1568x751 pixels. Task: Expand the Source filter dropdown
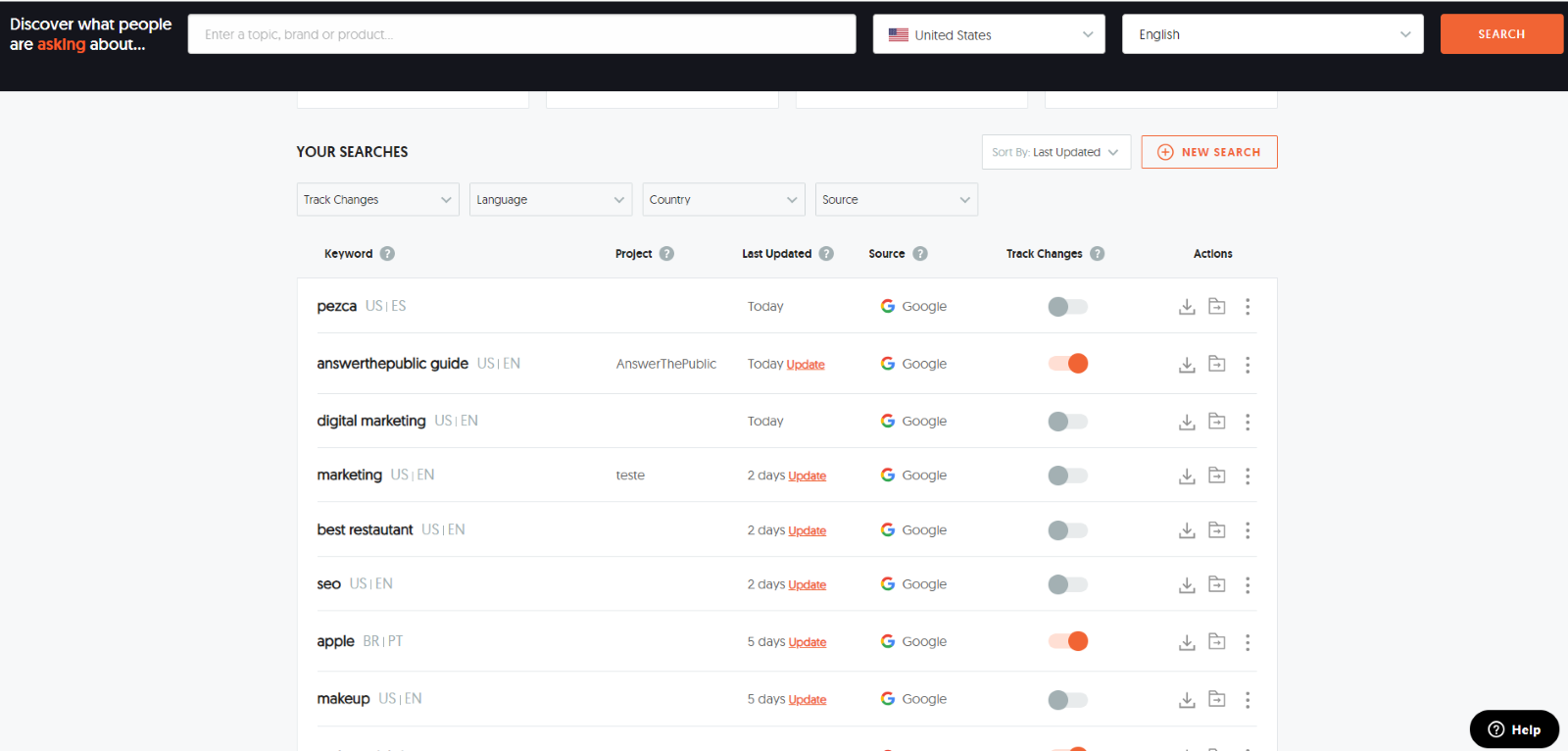[x=896, y=200]
